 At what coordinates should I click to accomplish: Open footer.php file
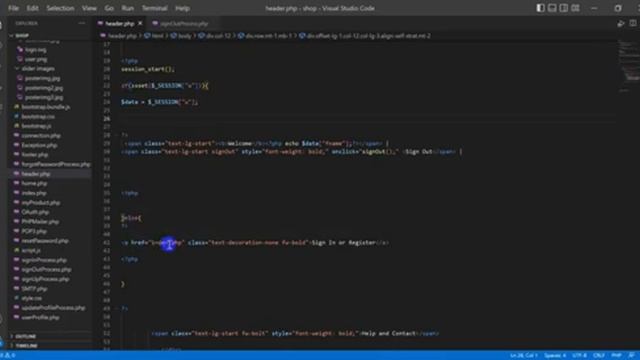pos(35,155)
